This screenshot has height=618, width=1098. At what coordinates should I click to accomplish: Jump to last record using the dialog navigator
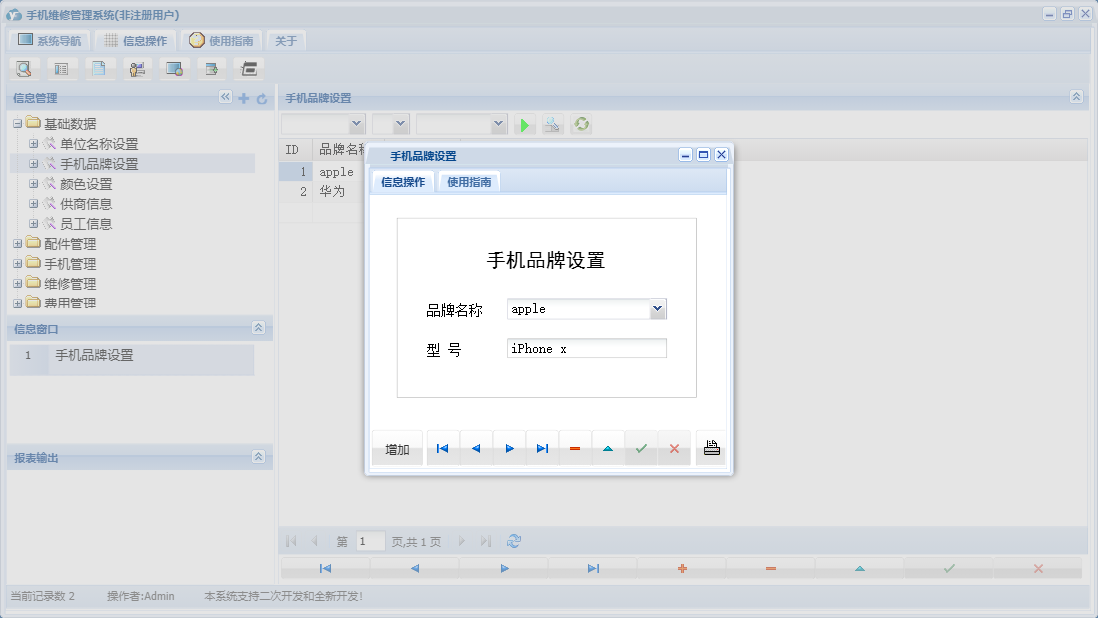click(x=542, y=447)
